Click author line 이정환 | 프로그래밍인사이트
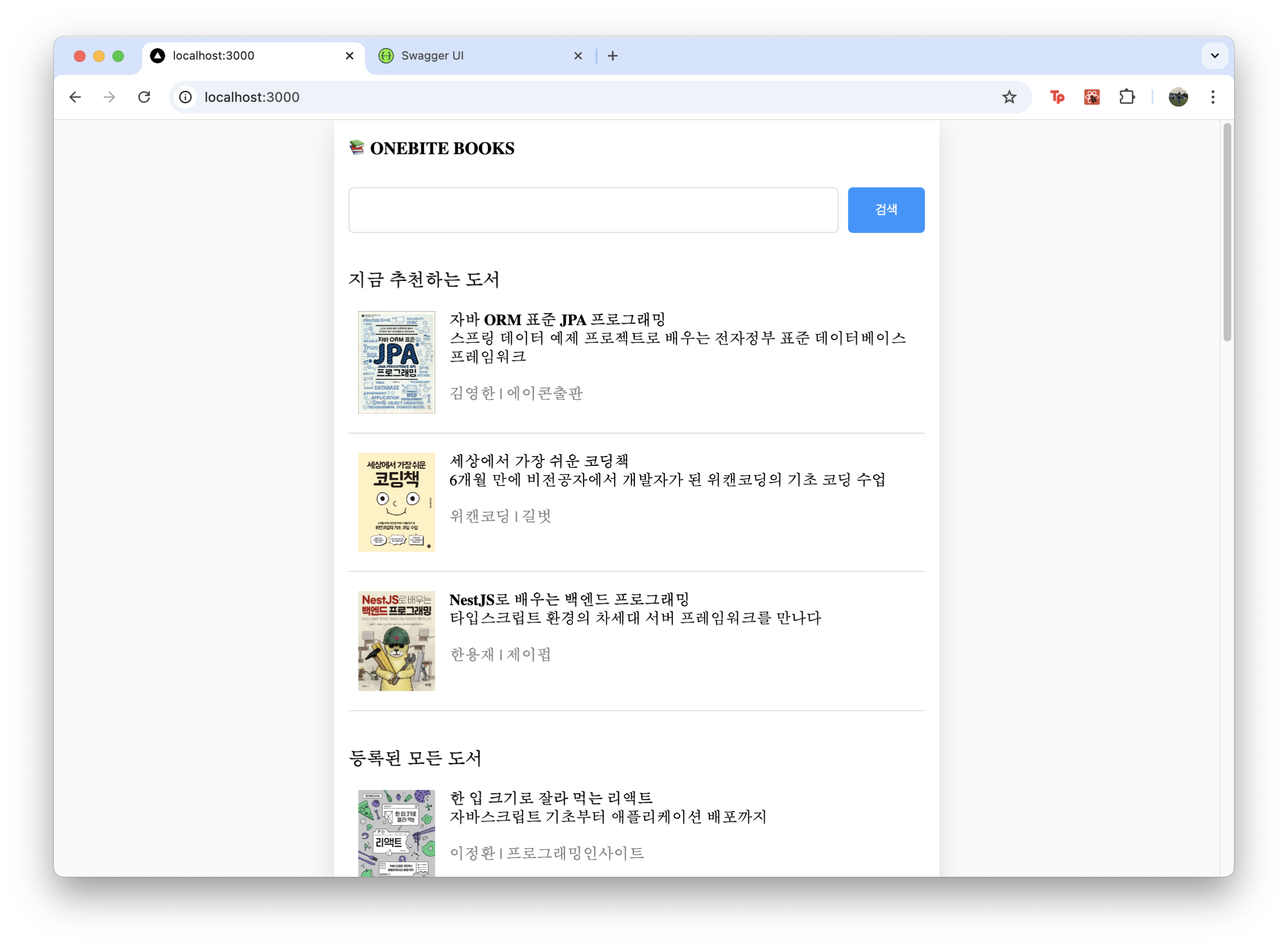Screen dimensions: 1288x948 [547, 853]
